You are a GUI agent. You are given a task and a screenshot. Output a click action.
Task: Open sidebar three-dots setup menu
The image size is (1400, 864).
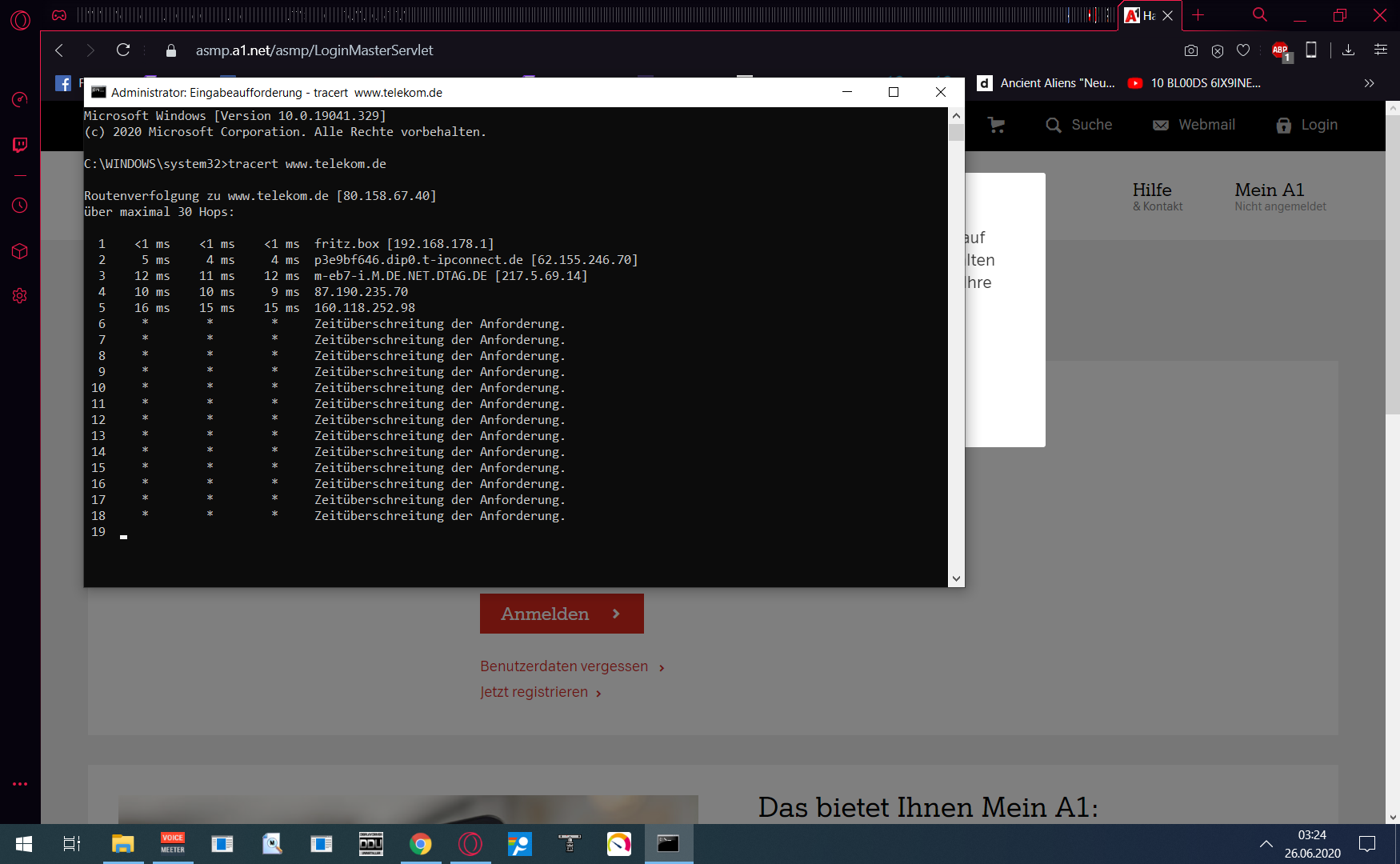point(20,784)
